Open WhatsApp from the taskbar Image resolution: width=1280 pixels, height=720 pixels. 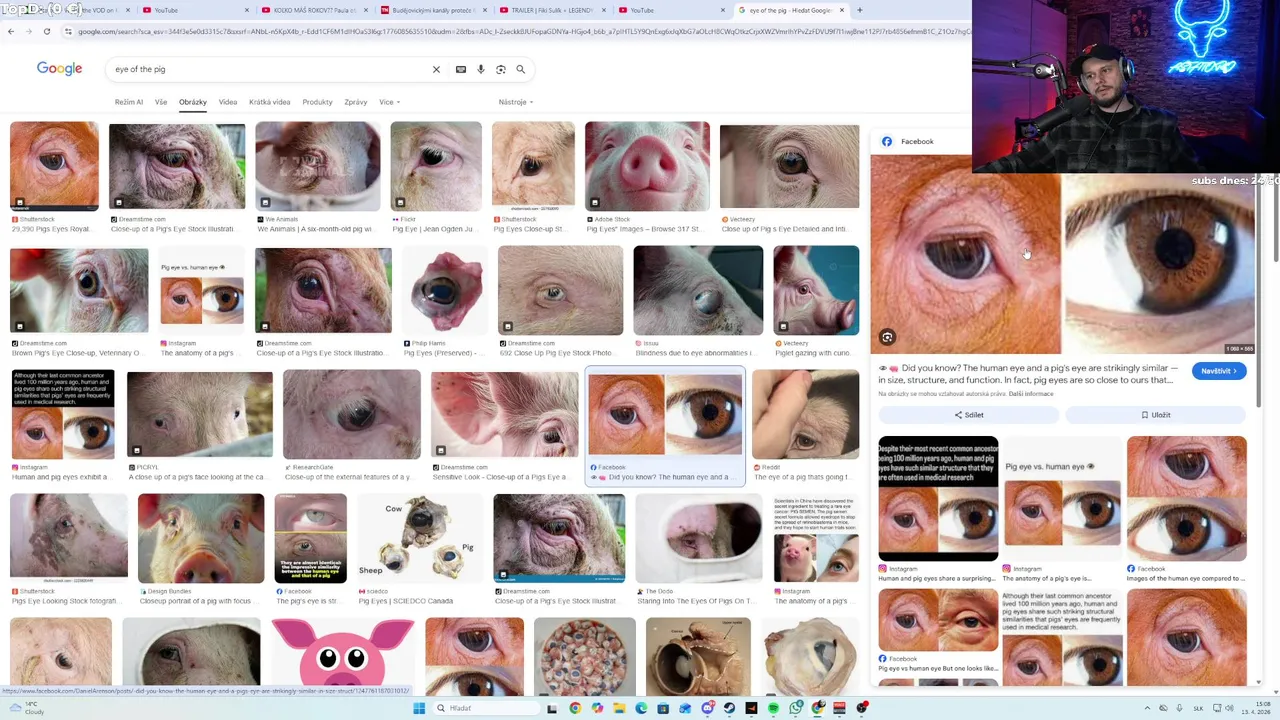pyautogui.click(x=795, y=708)
